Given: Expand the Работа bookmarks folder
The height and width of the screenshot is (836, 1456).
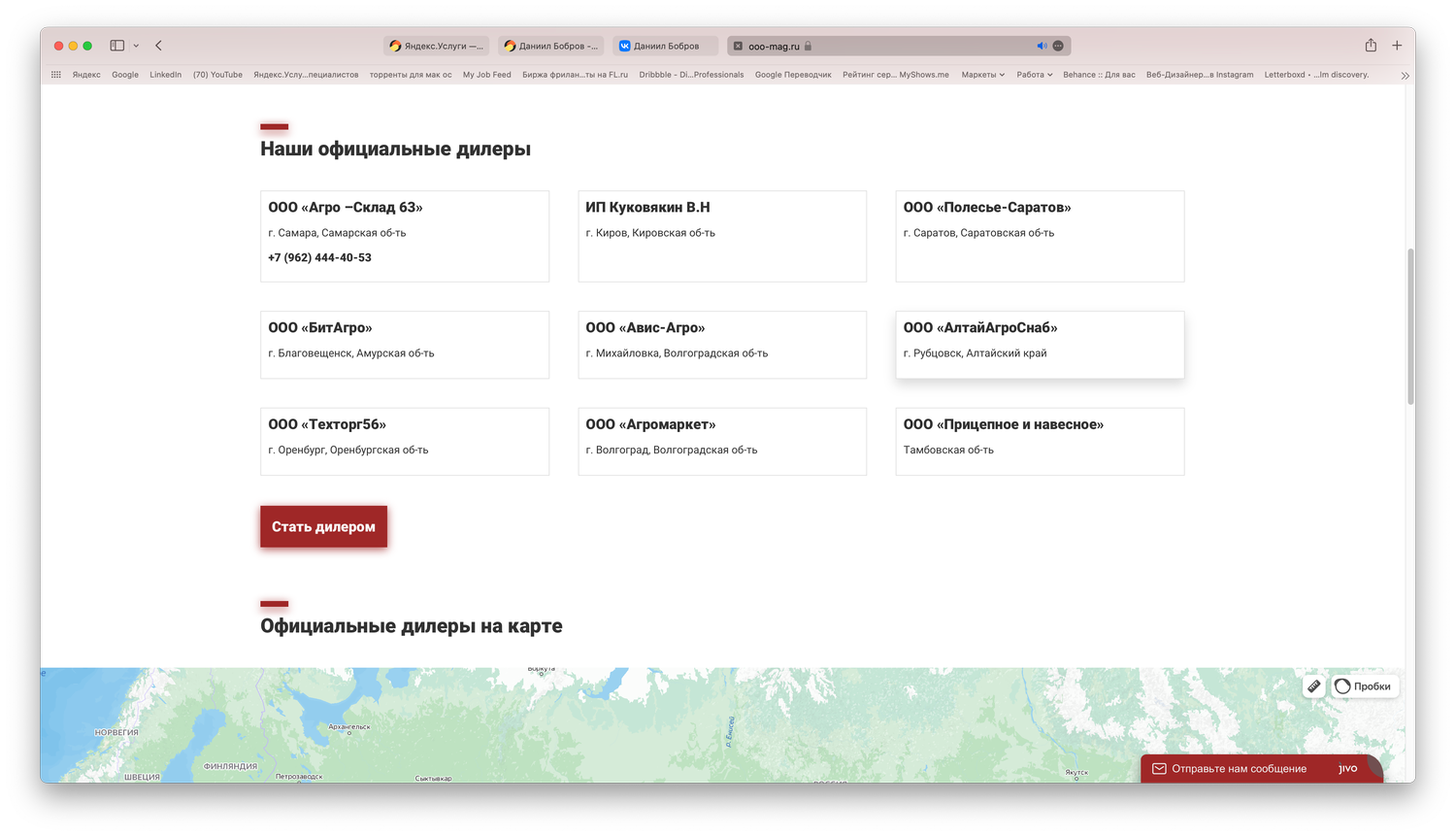Looking at the screenshot, I should pos(1034,75).
